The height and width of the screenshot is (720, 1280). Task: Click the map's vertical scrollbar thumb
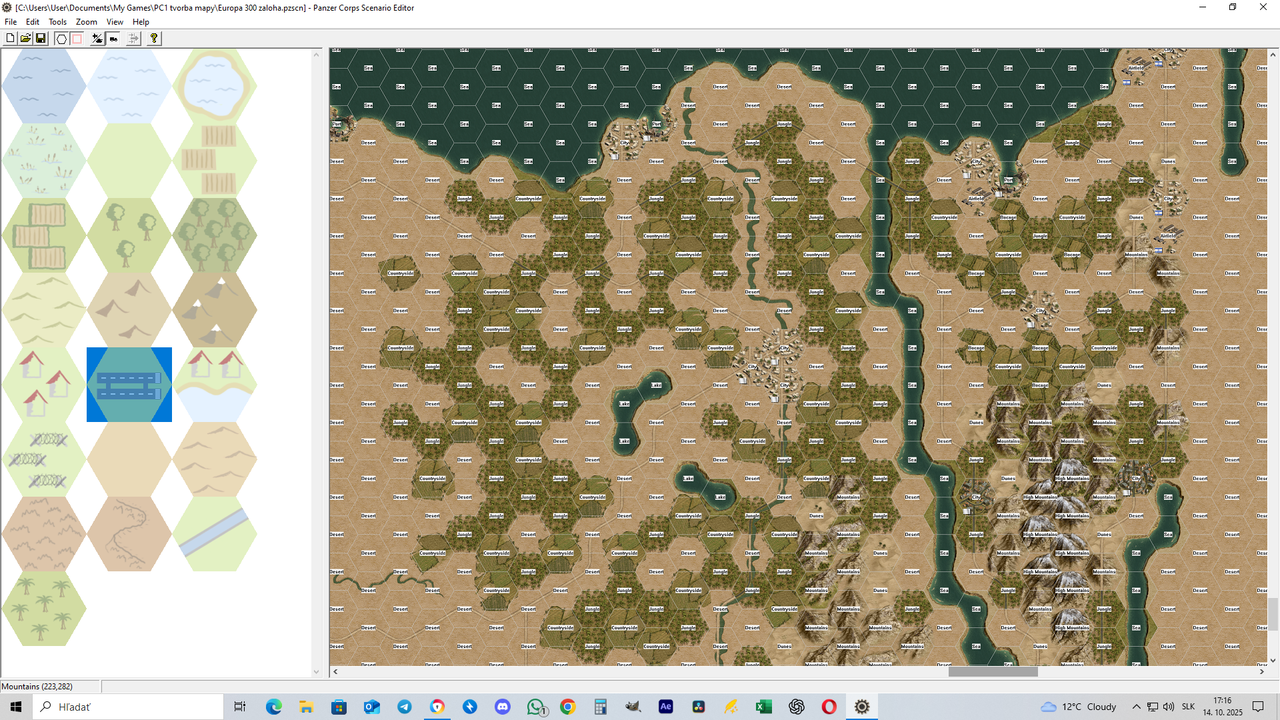[x=1273, y=613]
